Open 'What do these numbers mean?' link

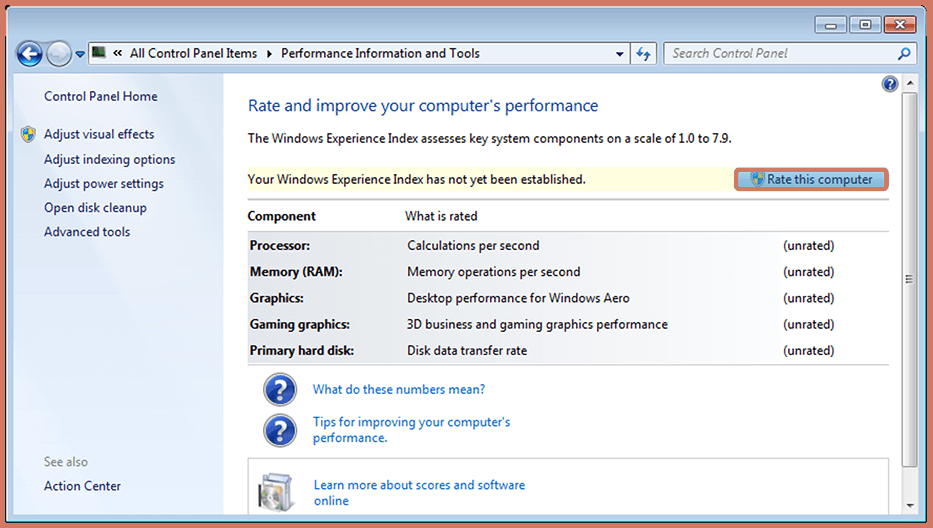[398, 390]
